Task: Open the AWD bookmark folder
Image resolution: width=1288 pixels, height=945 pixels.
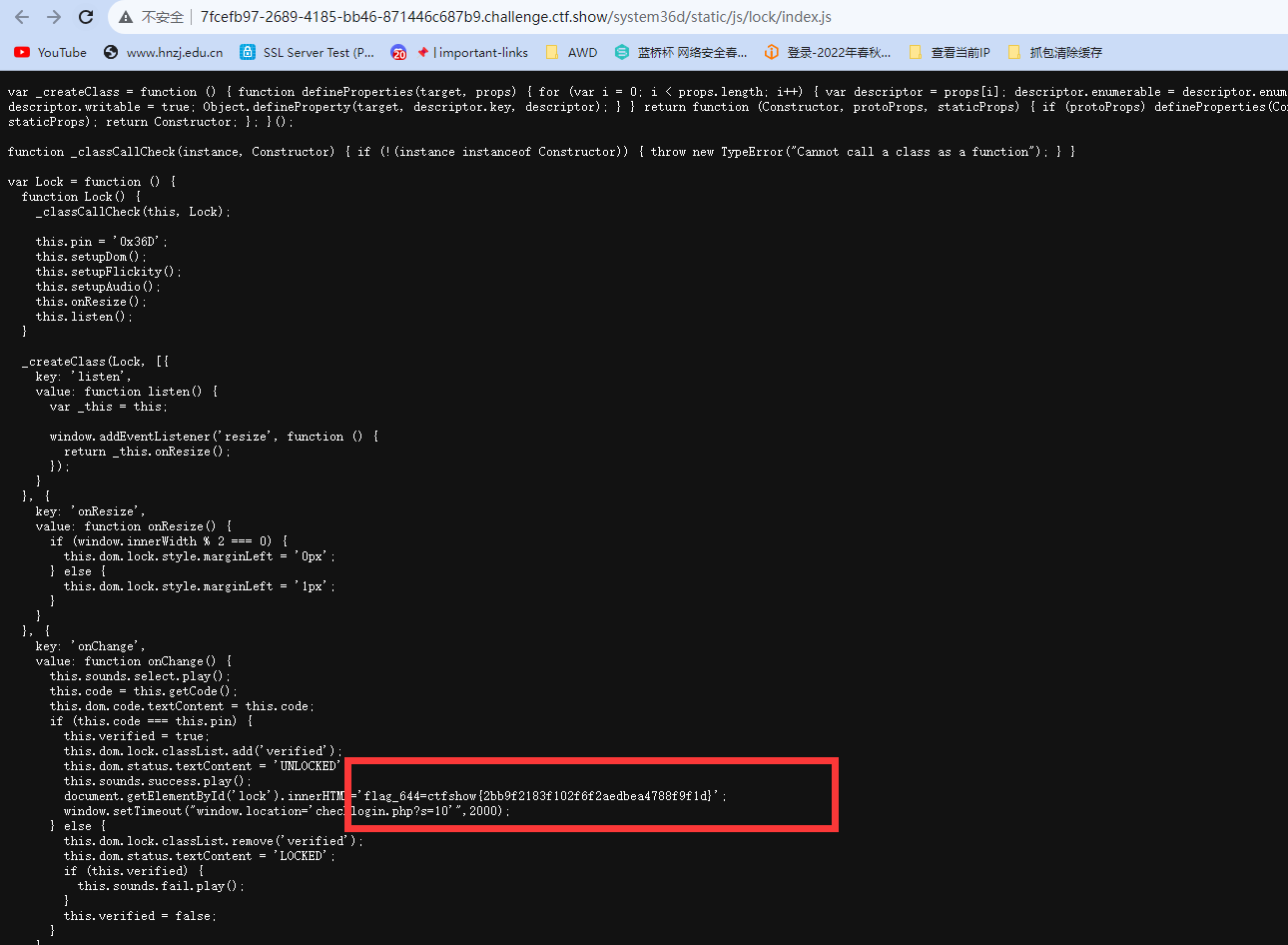Action: [x=571, y=52]
